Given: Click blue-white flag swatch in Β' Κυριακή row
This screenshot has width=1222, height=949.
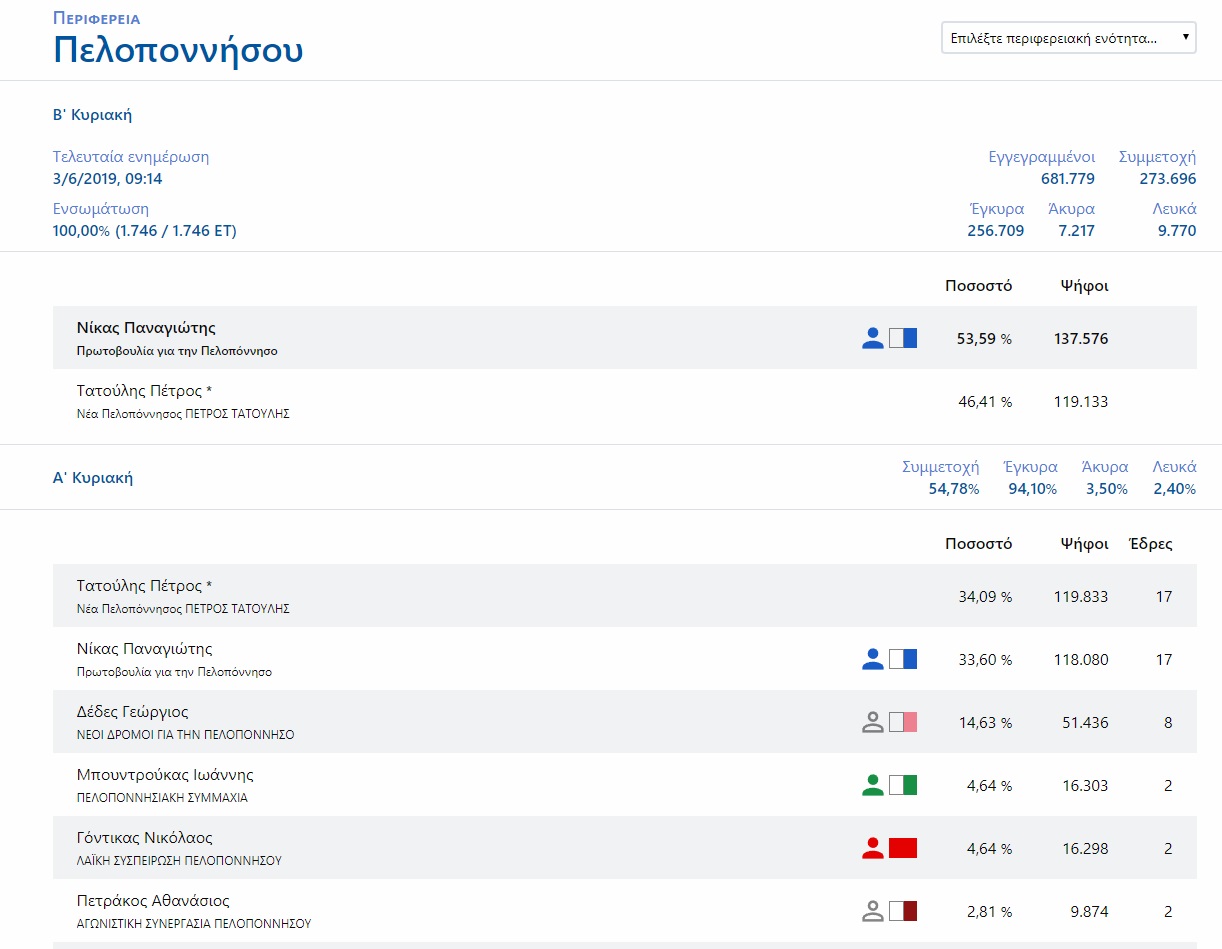Looking at the screenshot, I should (x=903, y=338).
